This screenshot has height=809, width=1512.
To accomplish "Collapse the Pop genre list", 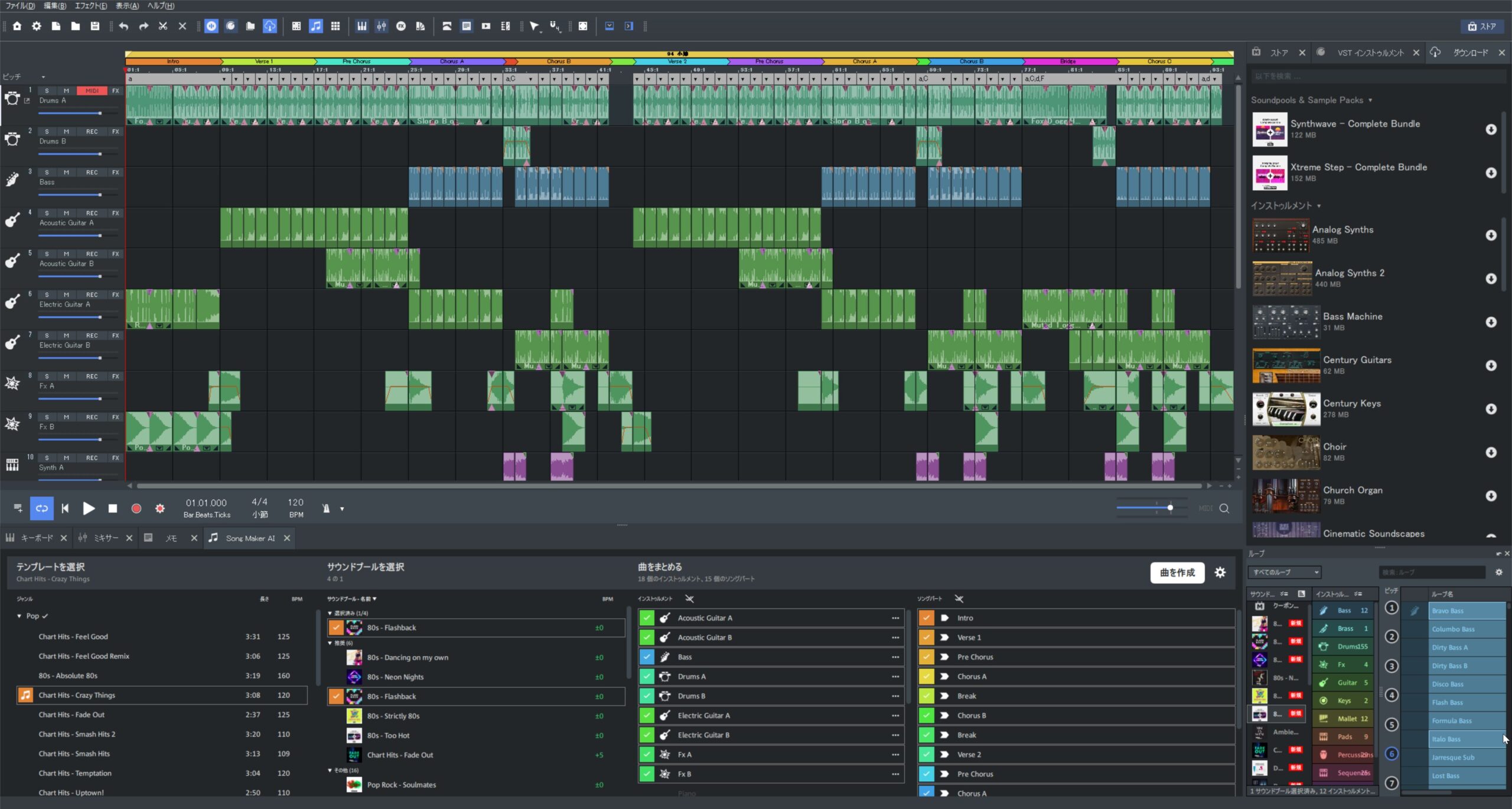I will point(19,616).
